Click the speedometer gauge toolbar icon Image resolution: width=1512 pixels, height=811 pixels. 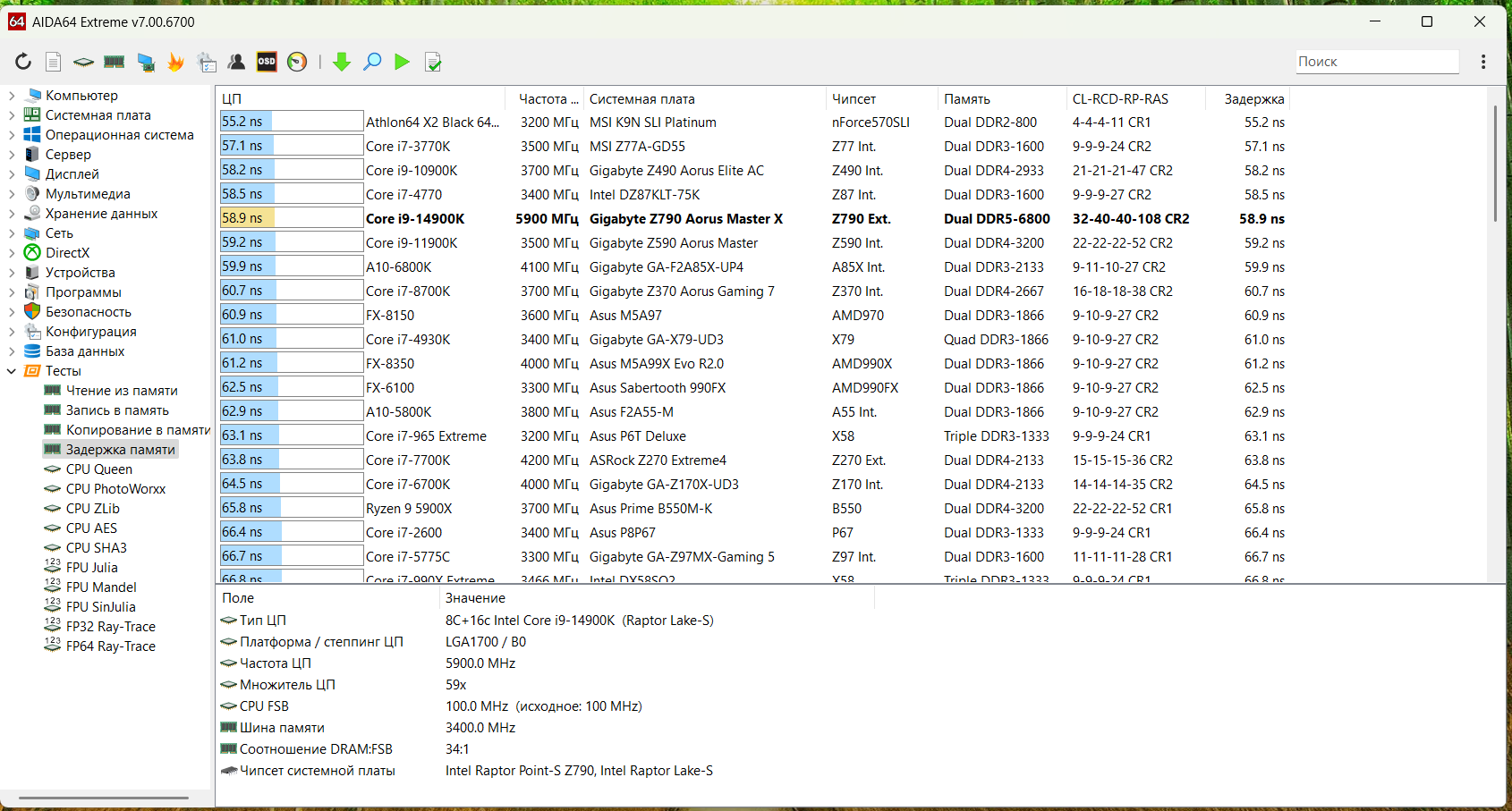click(x=297, y=62)
